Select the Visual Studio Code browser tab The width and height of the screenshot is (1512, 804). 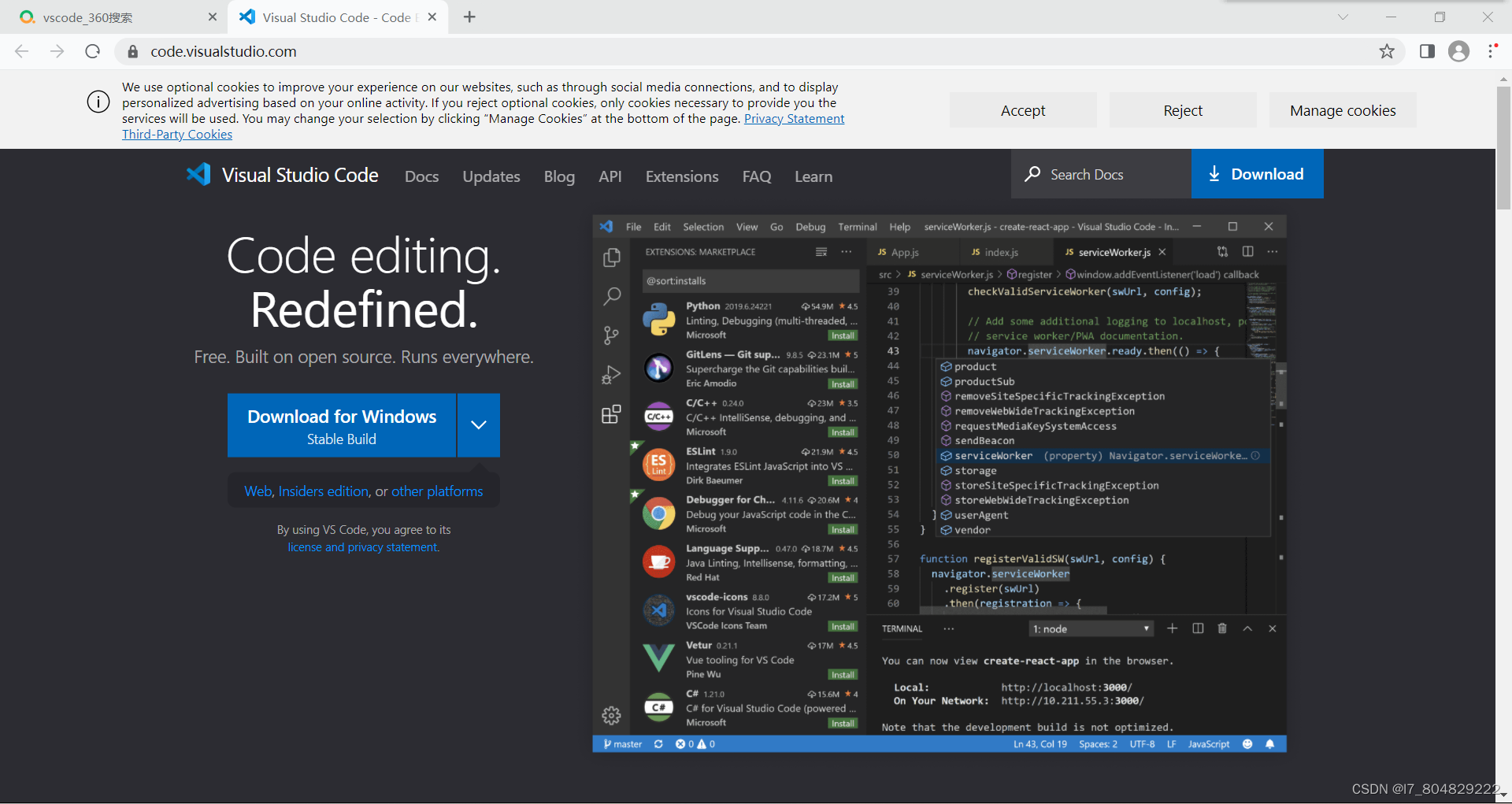coord(337,17)
